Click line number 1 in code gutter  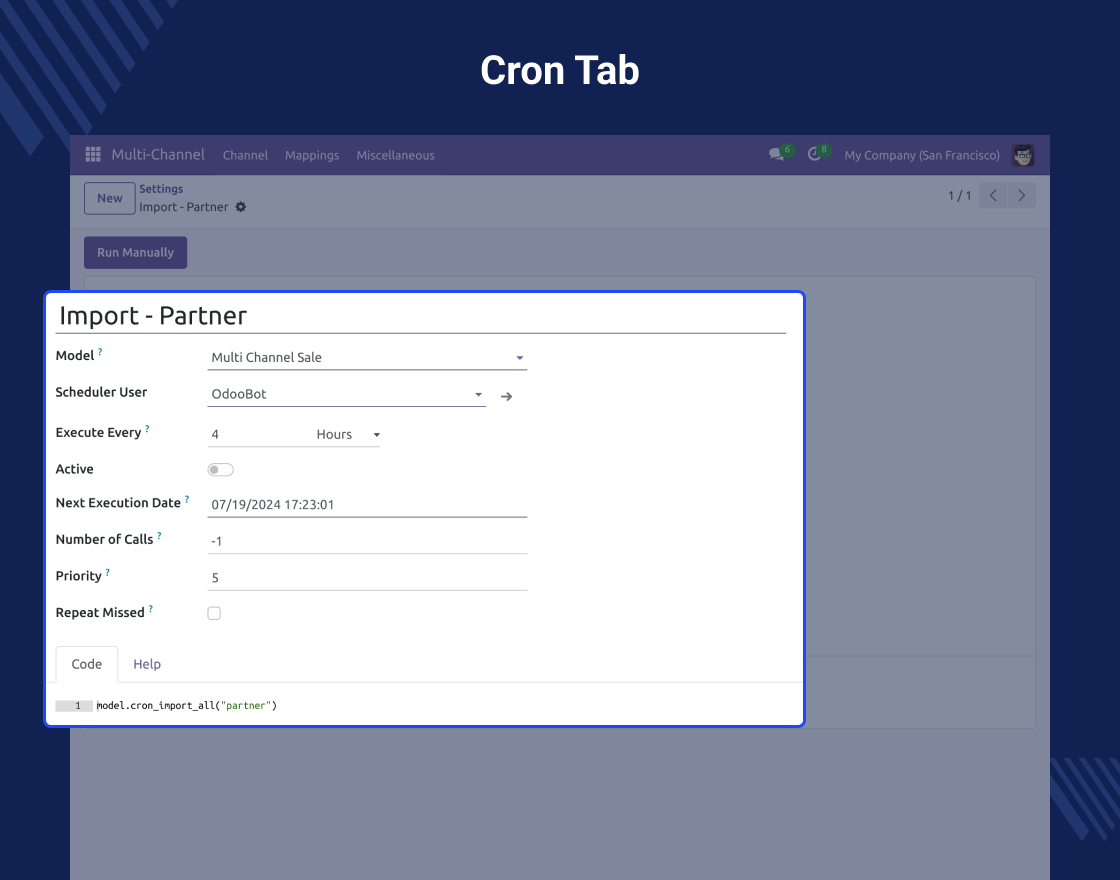click(x=78, y=706)
